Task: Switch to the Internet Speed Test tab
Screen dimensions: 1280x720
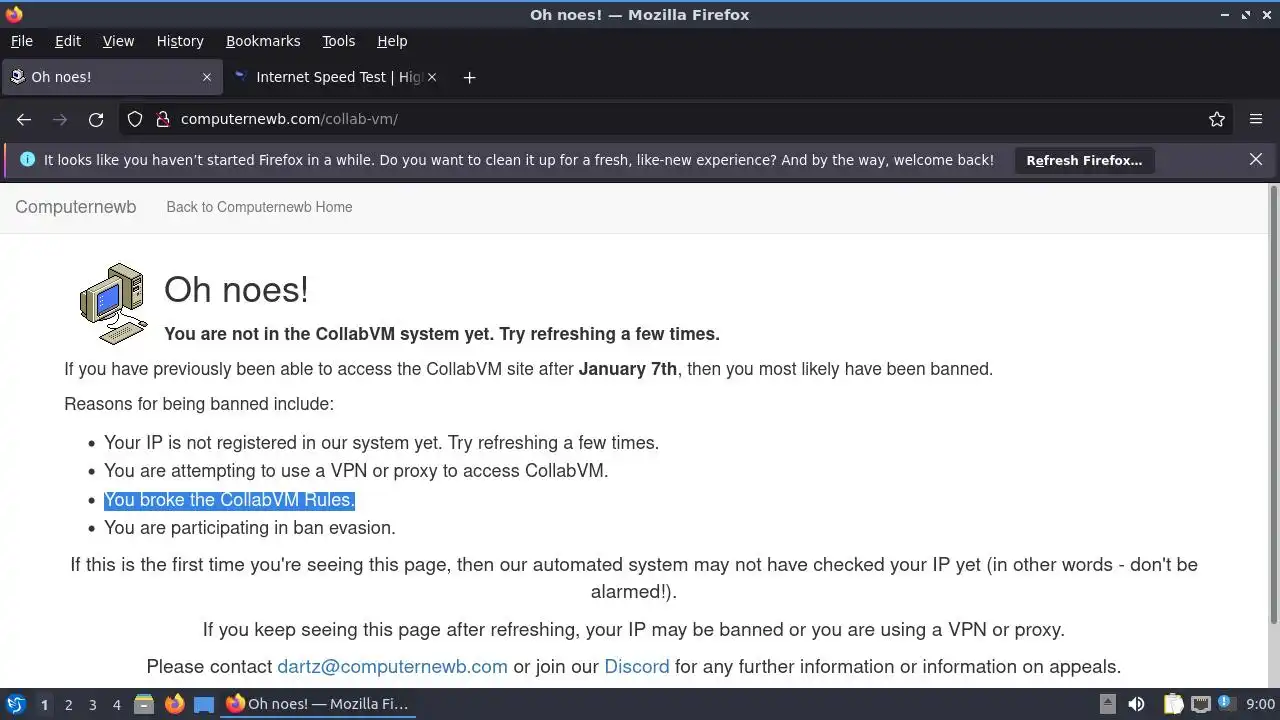Action: point(336,77)
